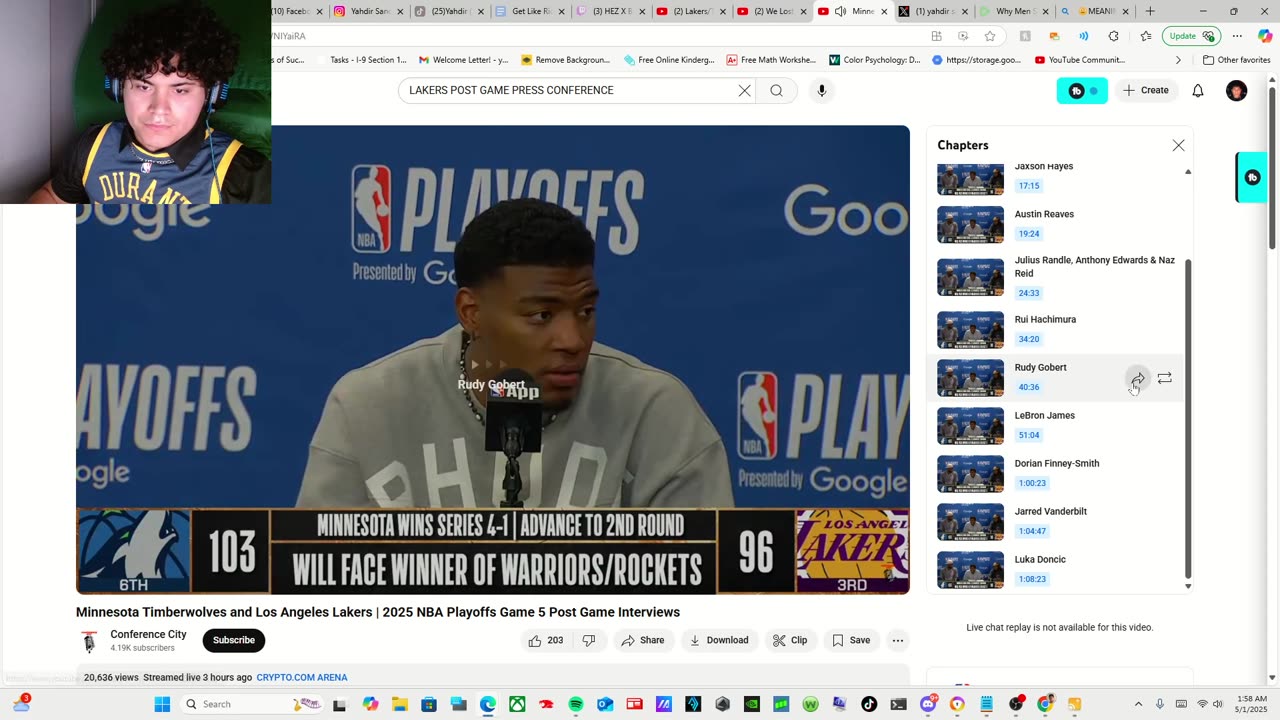
Task: Open Spotify from the taskbar
Action: point(576,704)
